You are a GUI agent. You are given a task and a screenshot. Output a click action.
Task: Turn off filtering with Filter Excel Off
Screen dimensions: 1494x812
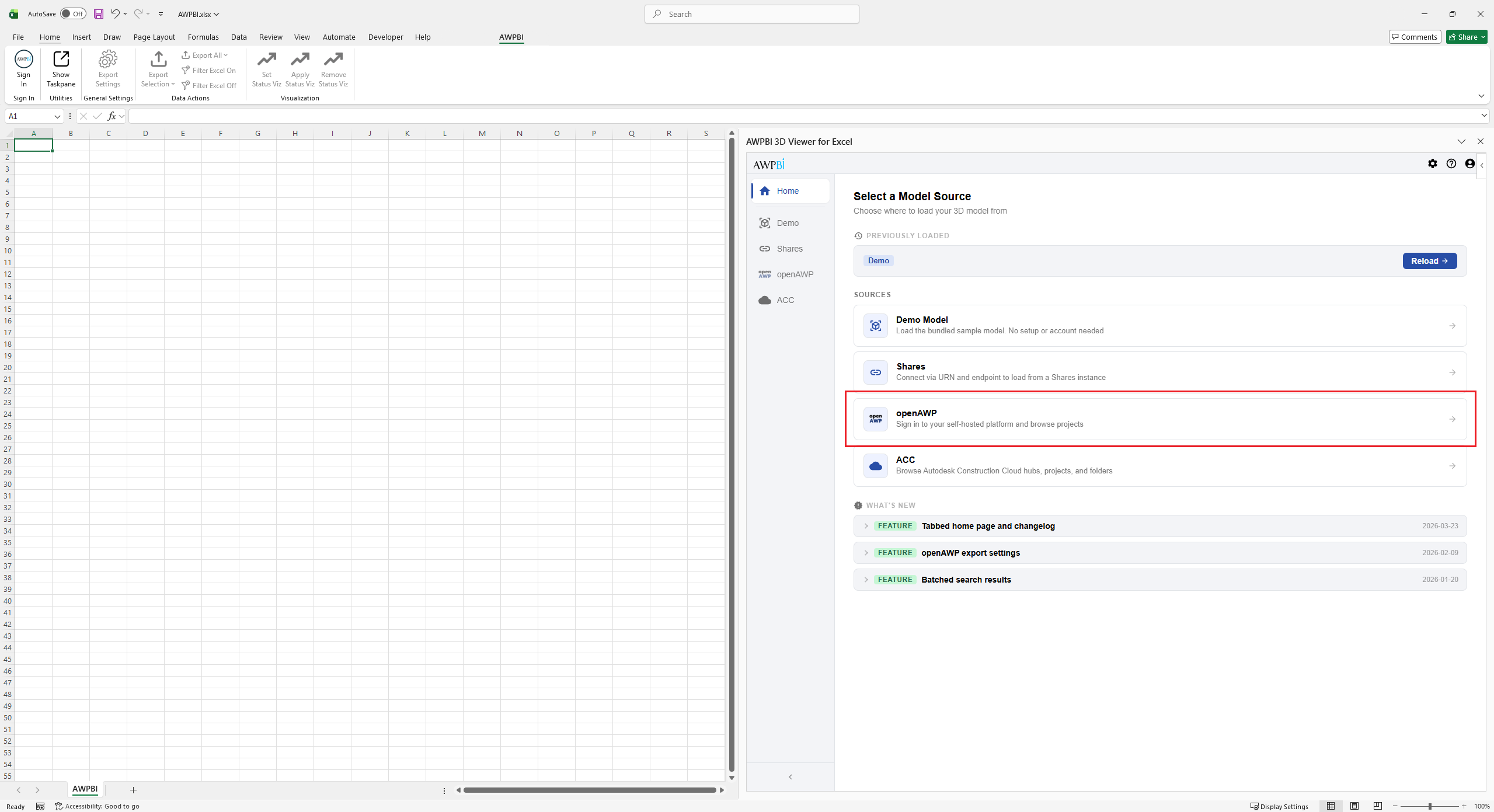(209, 86)
